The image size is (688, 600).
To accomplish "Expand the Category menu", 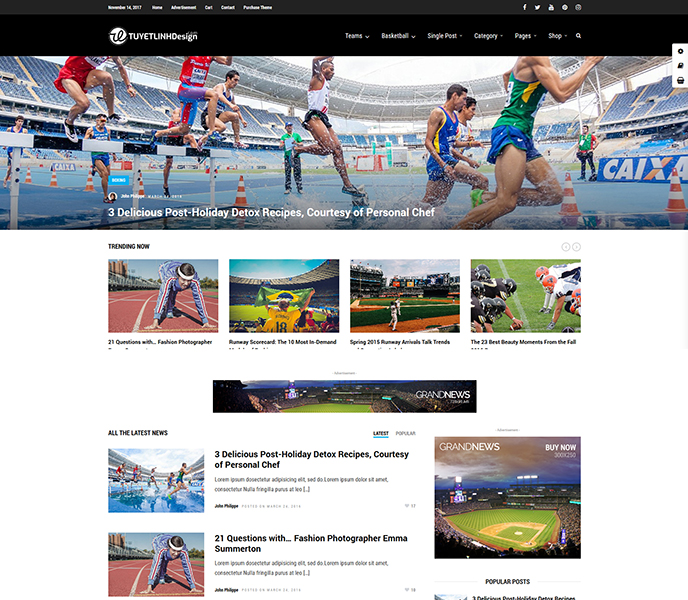I will (x=488, y=36).
